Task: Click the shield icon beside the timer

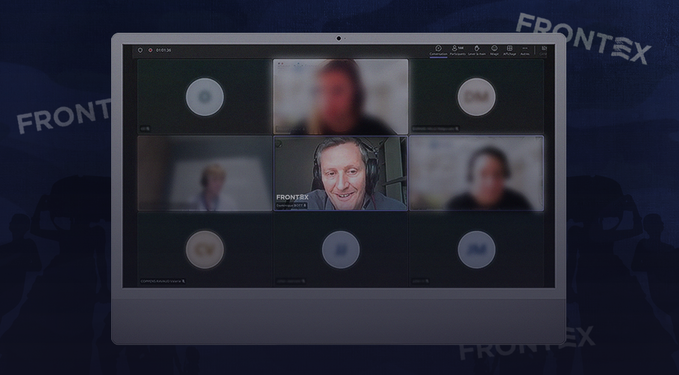Action: (x=140, y=50)
